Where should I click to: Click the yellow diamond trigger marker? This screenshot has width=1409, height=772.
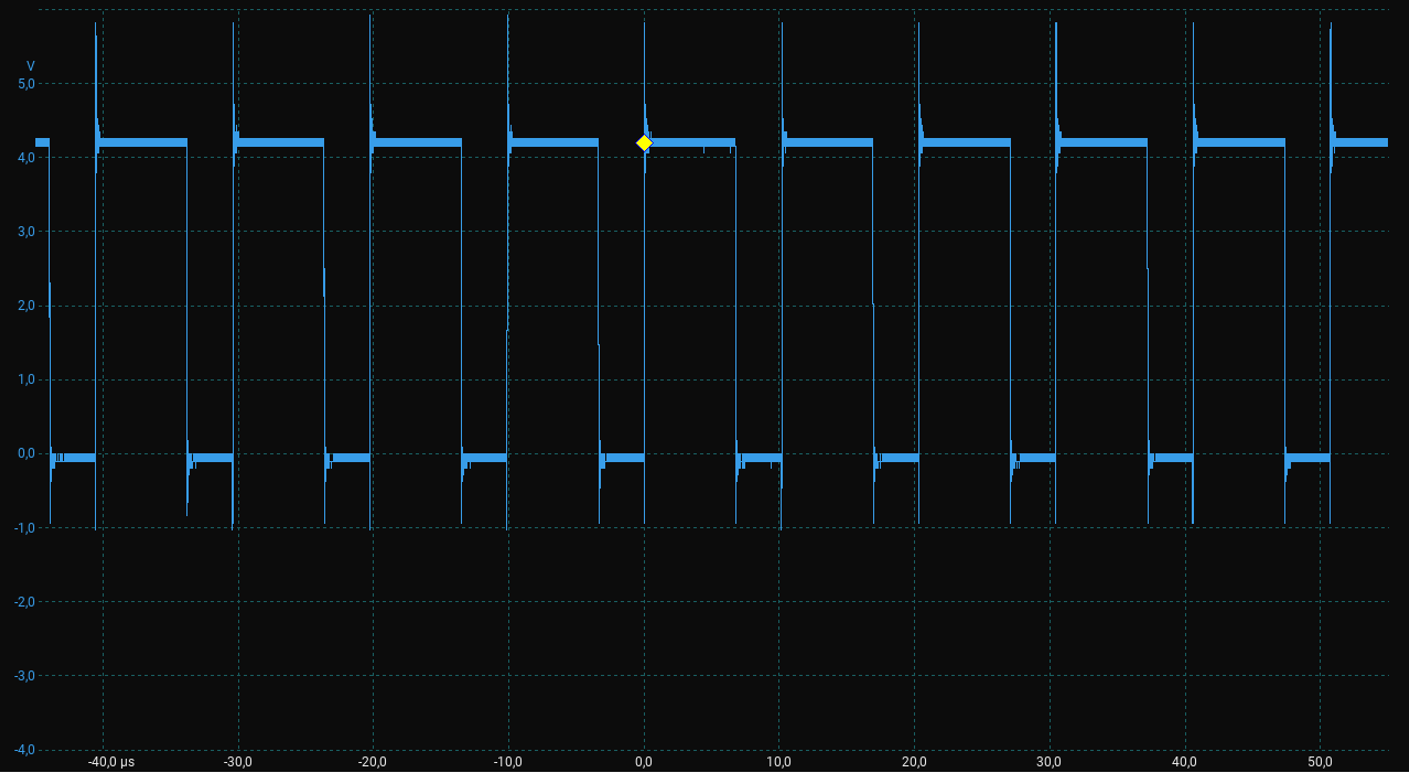[644, 143]
